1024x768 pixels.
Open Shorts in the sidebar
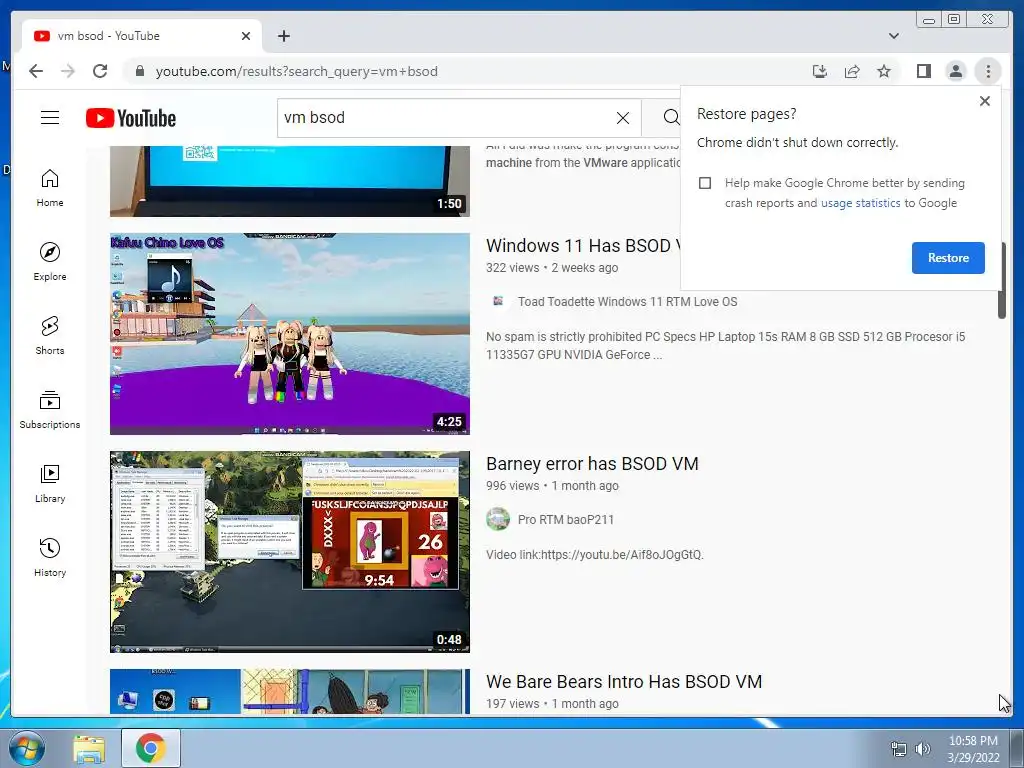click(50, 336)
